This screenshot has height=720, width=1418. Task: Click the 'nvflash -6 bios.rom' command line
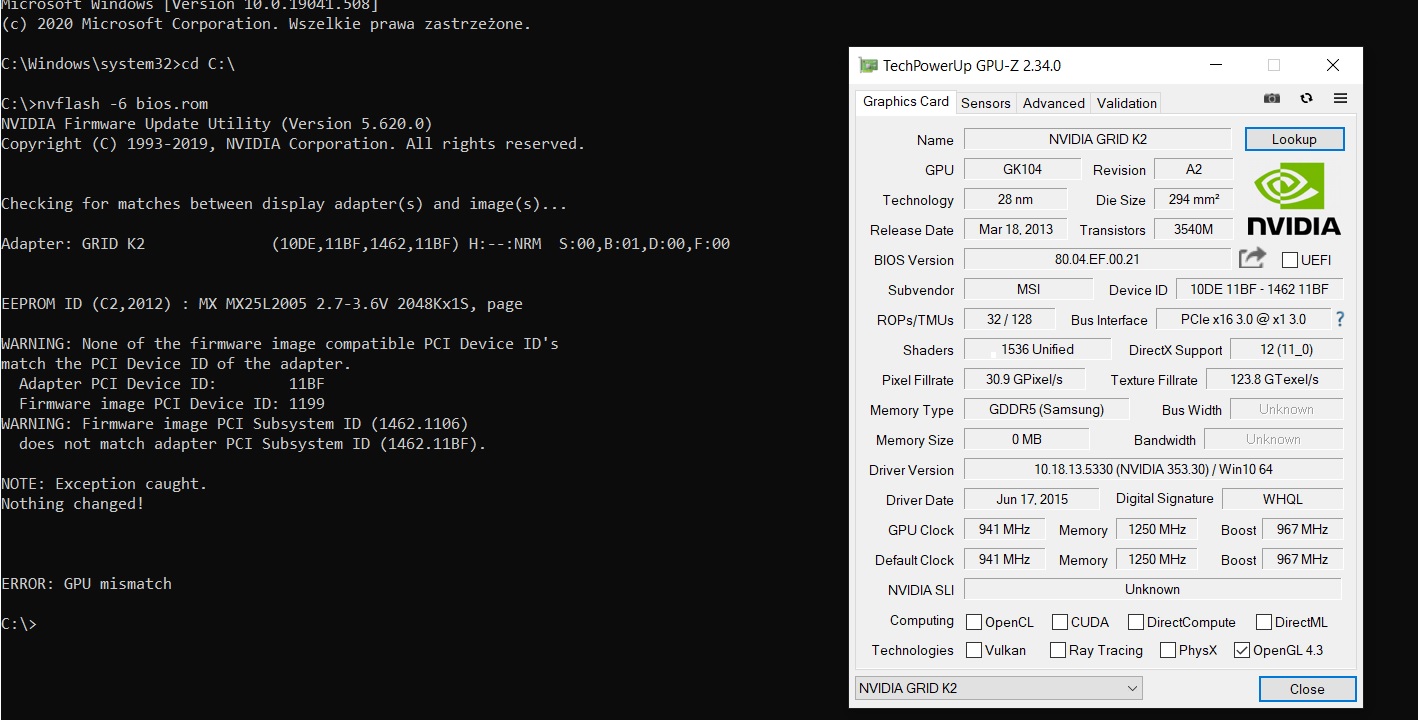pyautogui.click(x=105, y=104)
